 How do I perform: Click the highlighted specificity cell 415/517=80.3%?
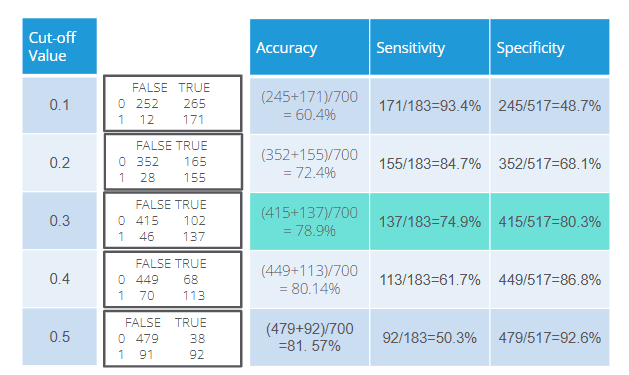coord(550,221)
